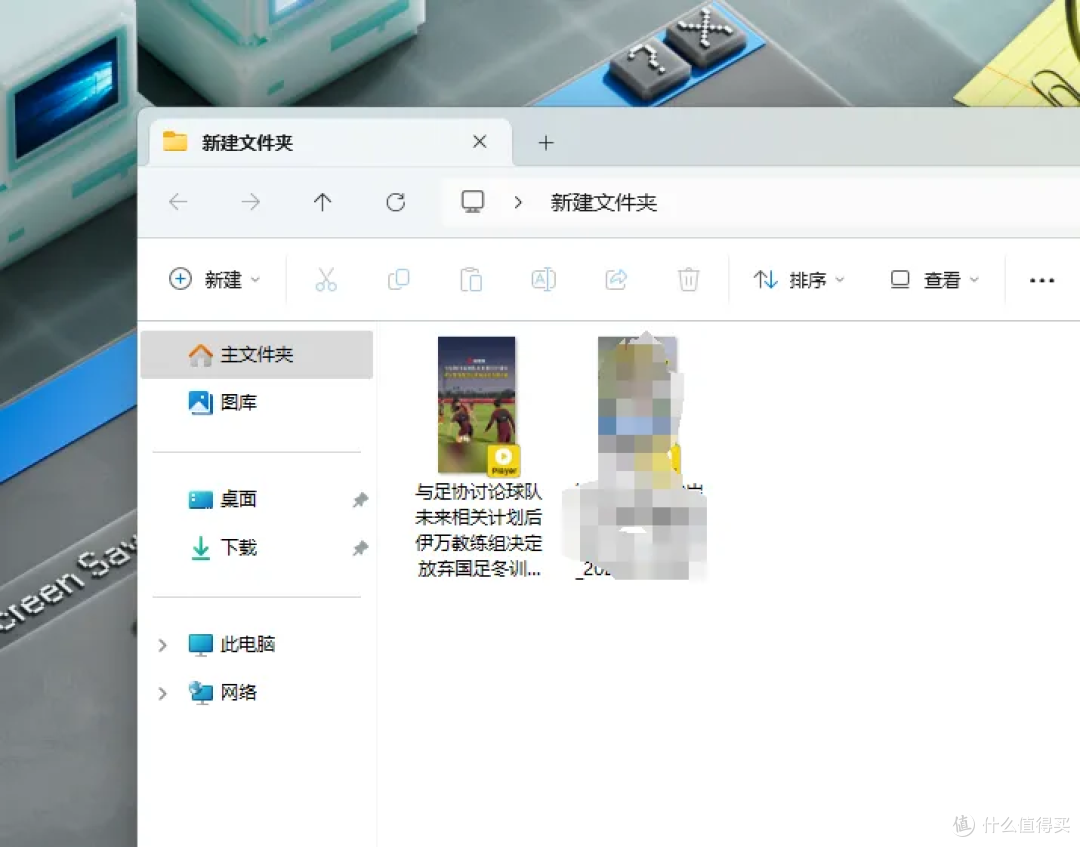Open 桌面 in the sidebar
The height and width of the screenshot is (847, 1080).
238,499
